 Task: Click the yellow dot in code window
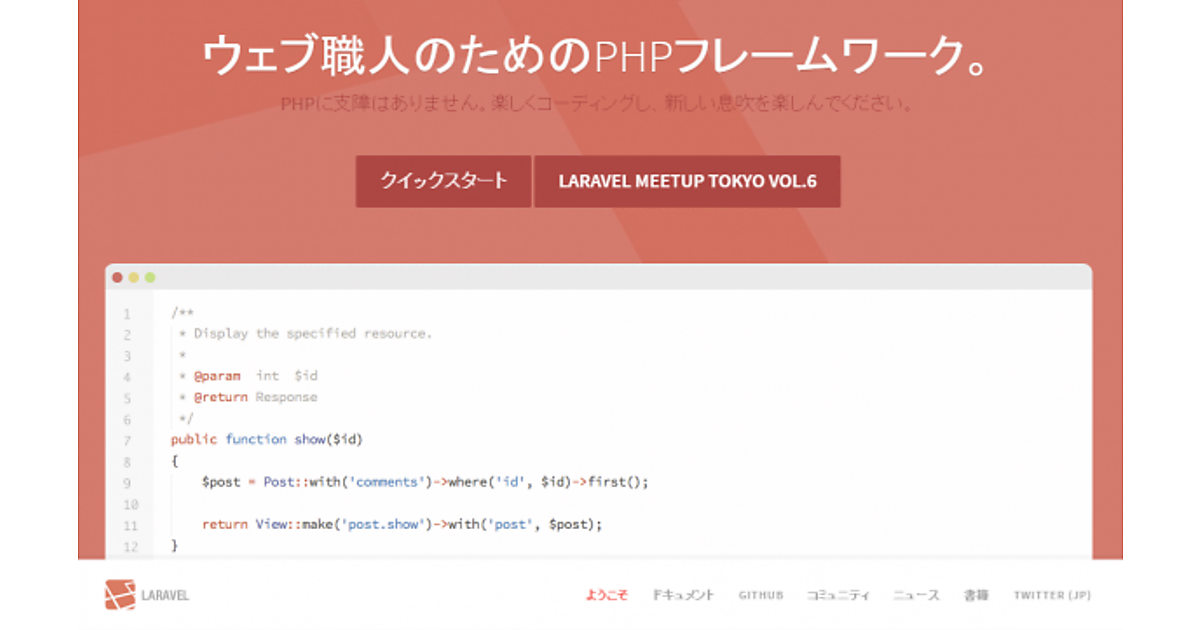coord(134,277)
